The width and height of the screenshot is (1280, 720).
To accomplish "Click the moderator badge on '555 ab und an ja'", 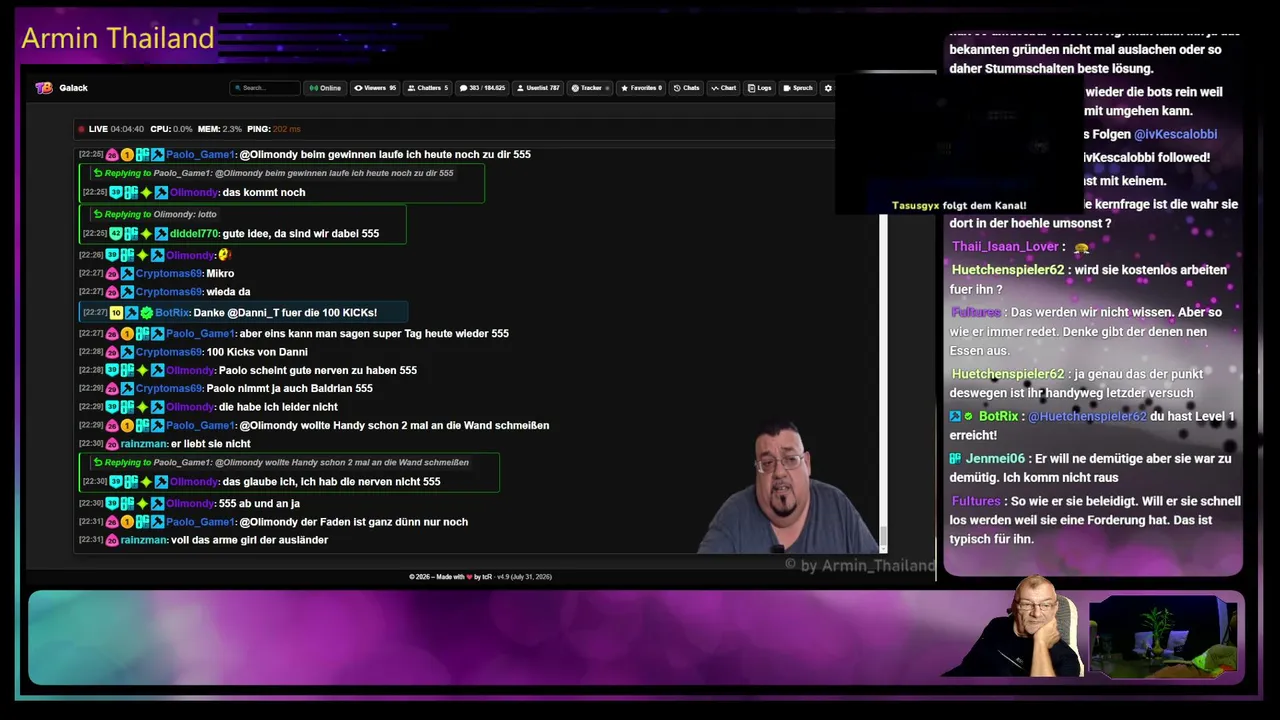I will [158, 503].
